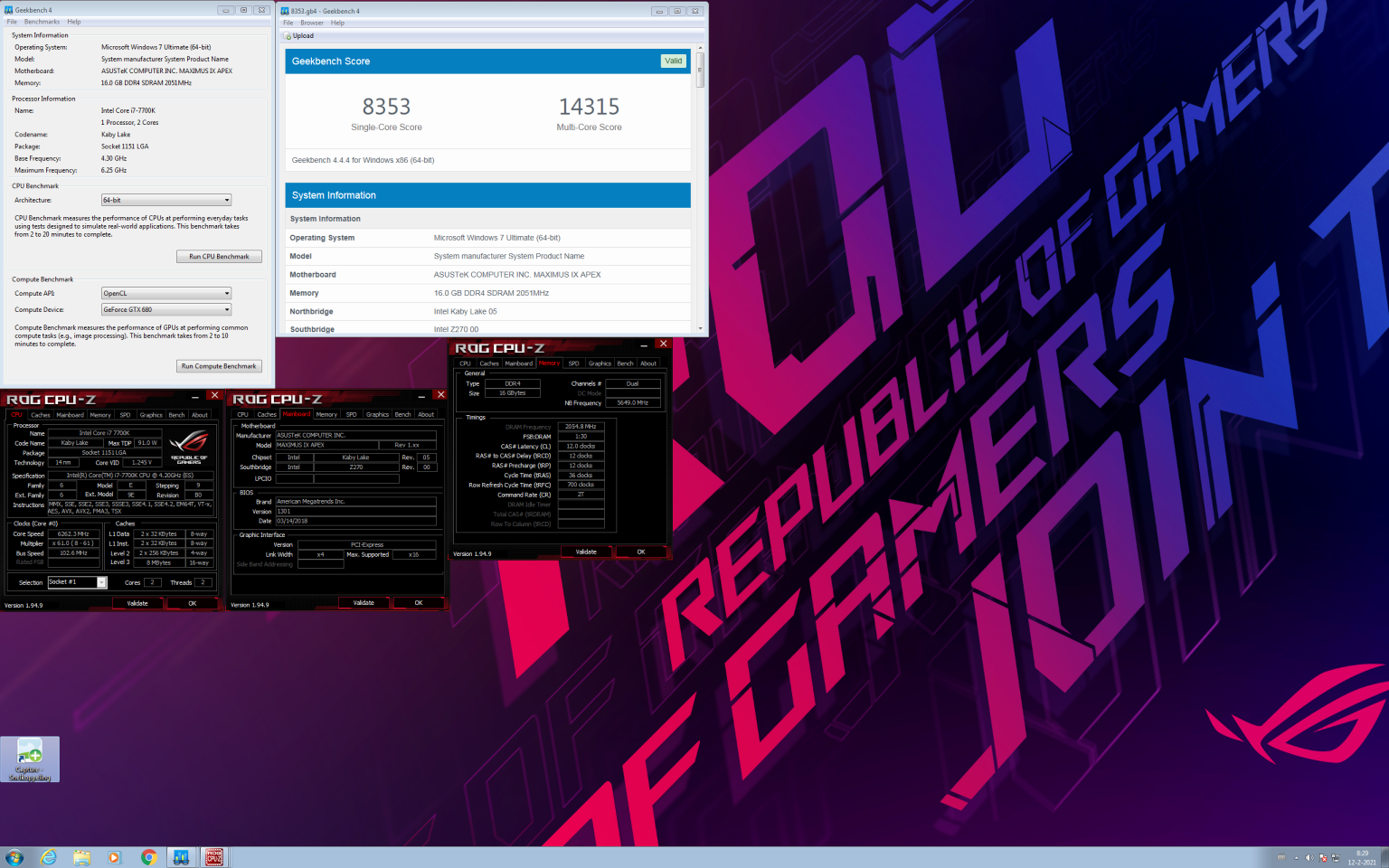Open the taskbar clock and date
The height and width of the screenshot is (868, 1389).
point(1362,858)
